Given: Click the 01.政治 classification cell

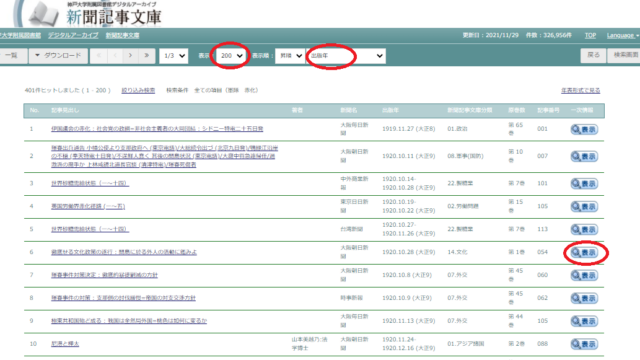Looking at the screenshot, I should (x=457, y=129).
